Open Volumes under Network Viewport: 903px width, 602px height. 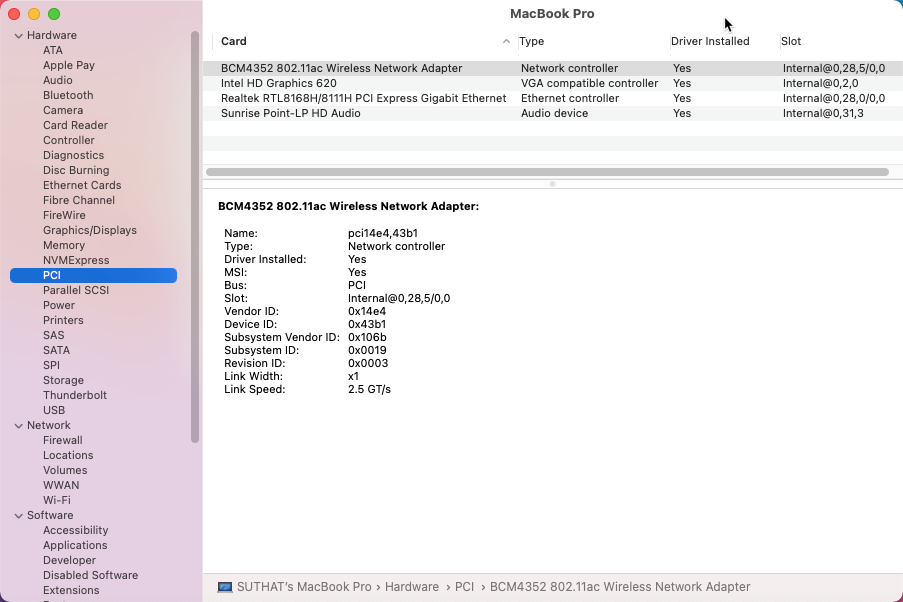65,470
